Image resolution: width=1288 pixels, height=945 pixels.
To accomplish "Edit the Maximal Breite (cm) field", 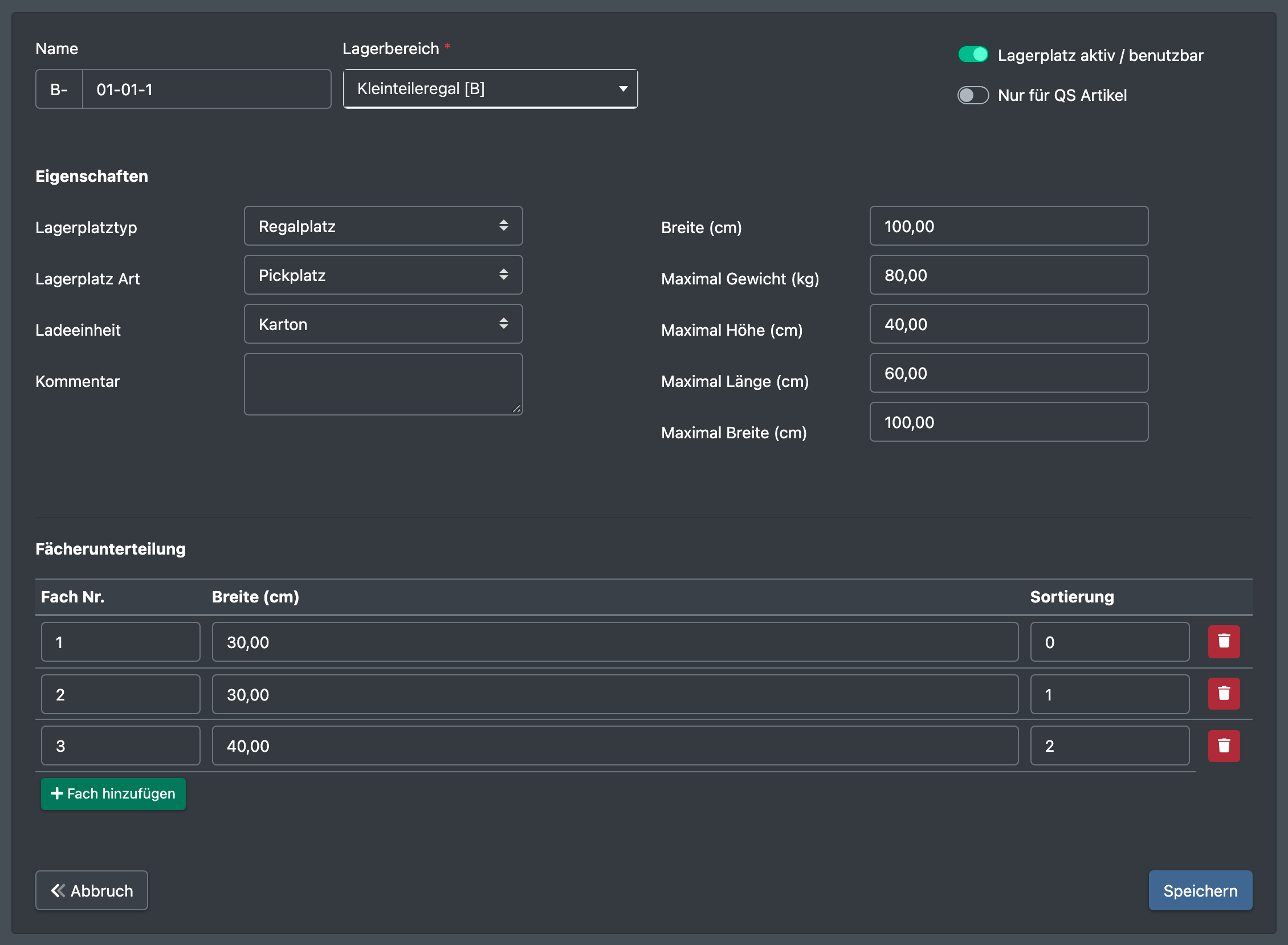I will pyautogui.click(x=1009, y=422).
